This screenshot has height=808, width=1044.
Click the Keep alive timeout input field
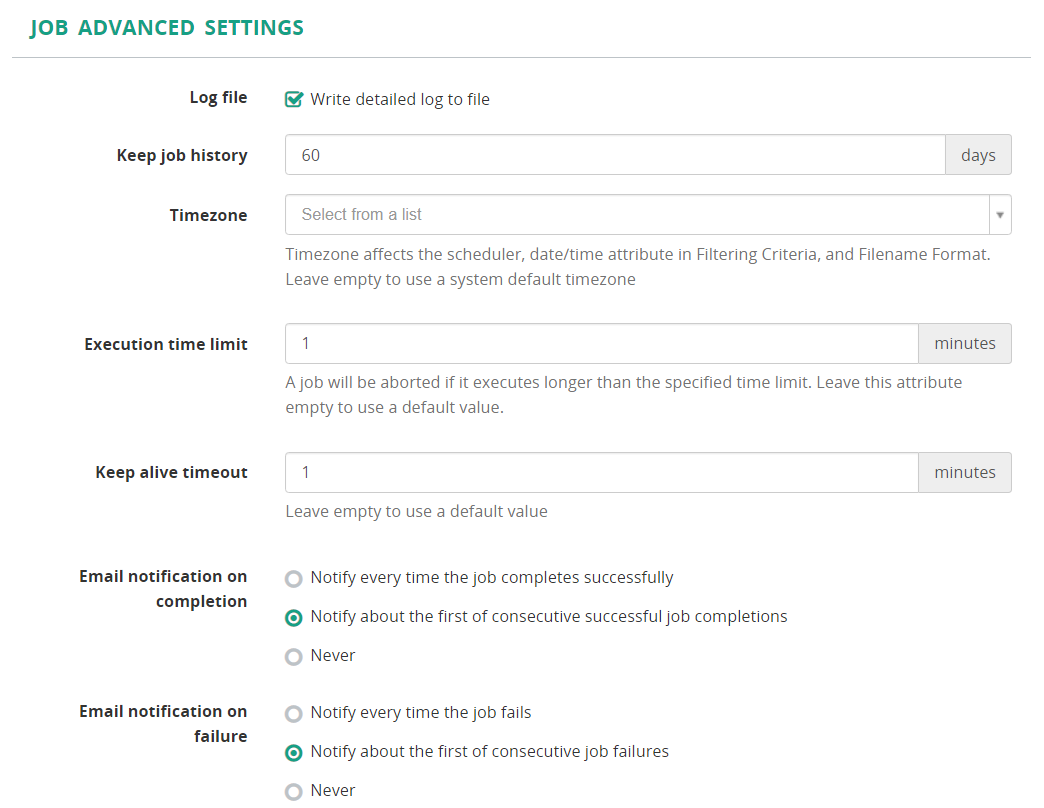coord(602,473)
